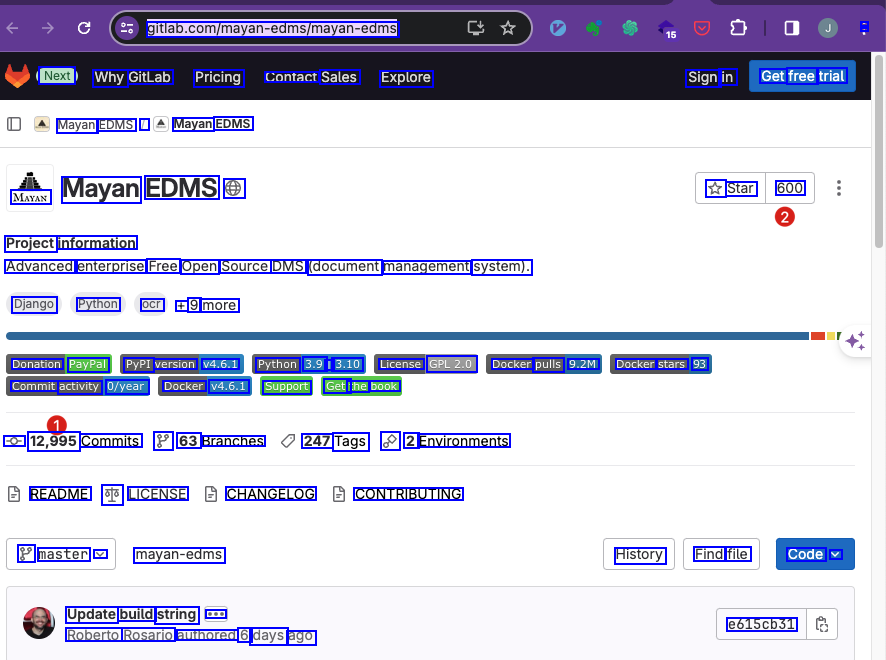Click the star icon to star project
The width and height of the screenshot is (886, 660).
point(715,188)
